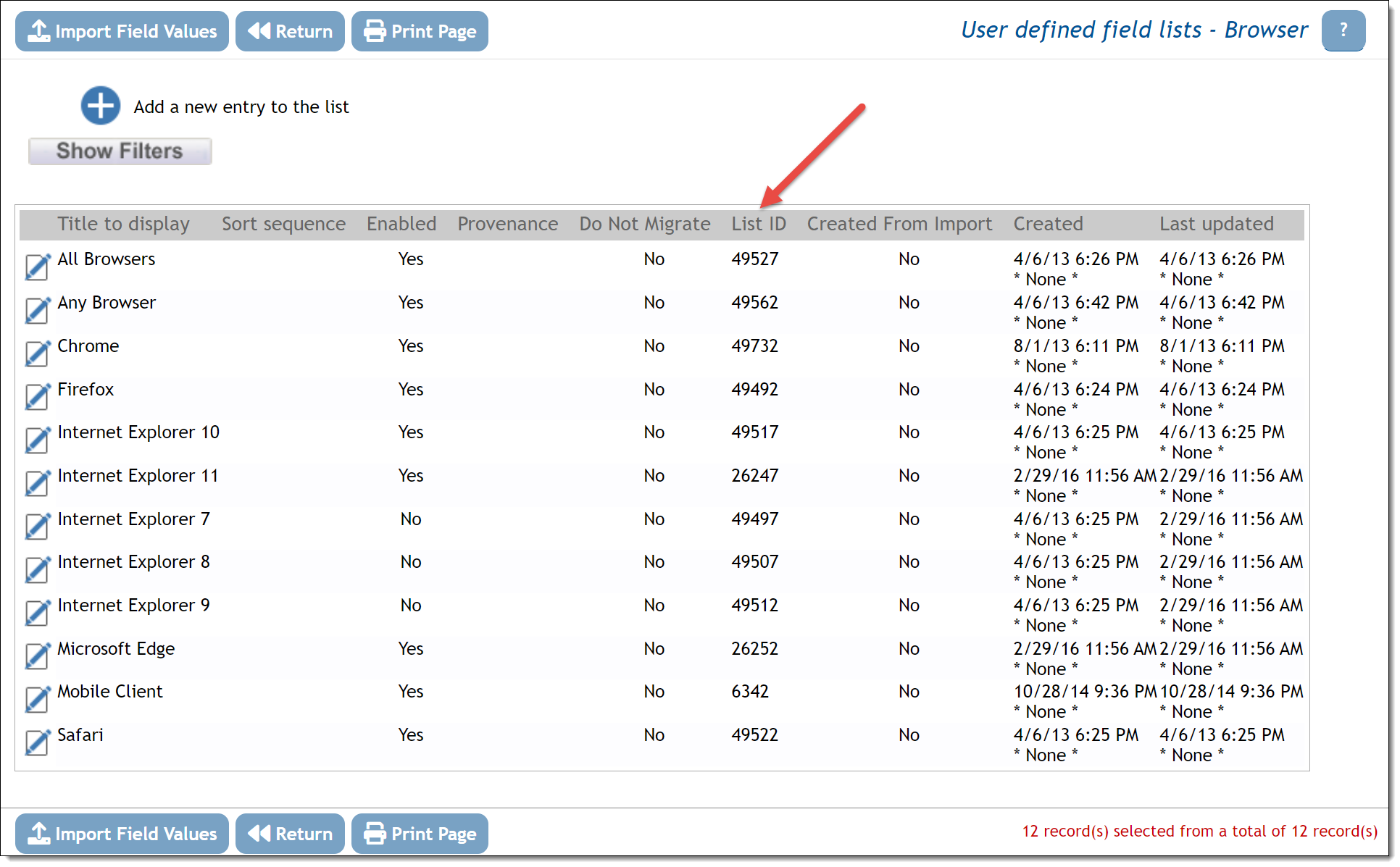
Task: Edit the Firefox list entry
Action: click(37, 397)
